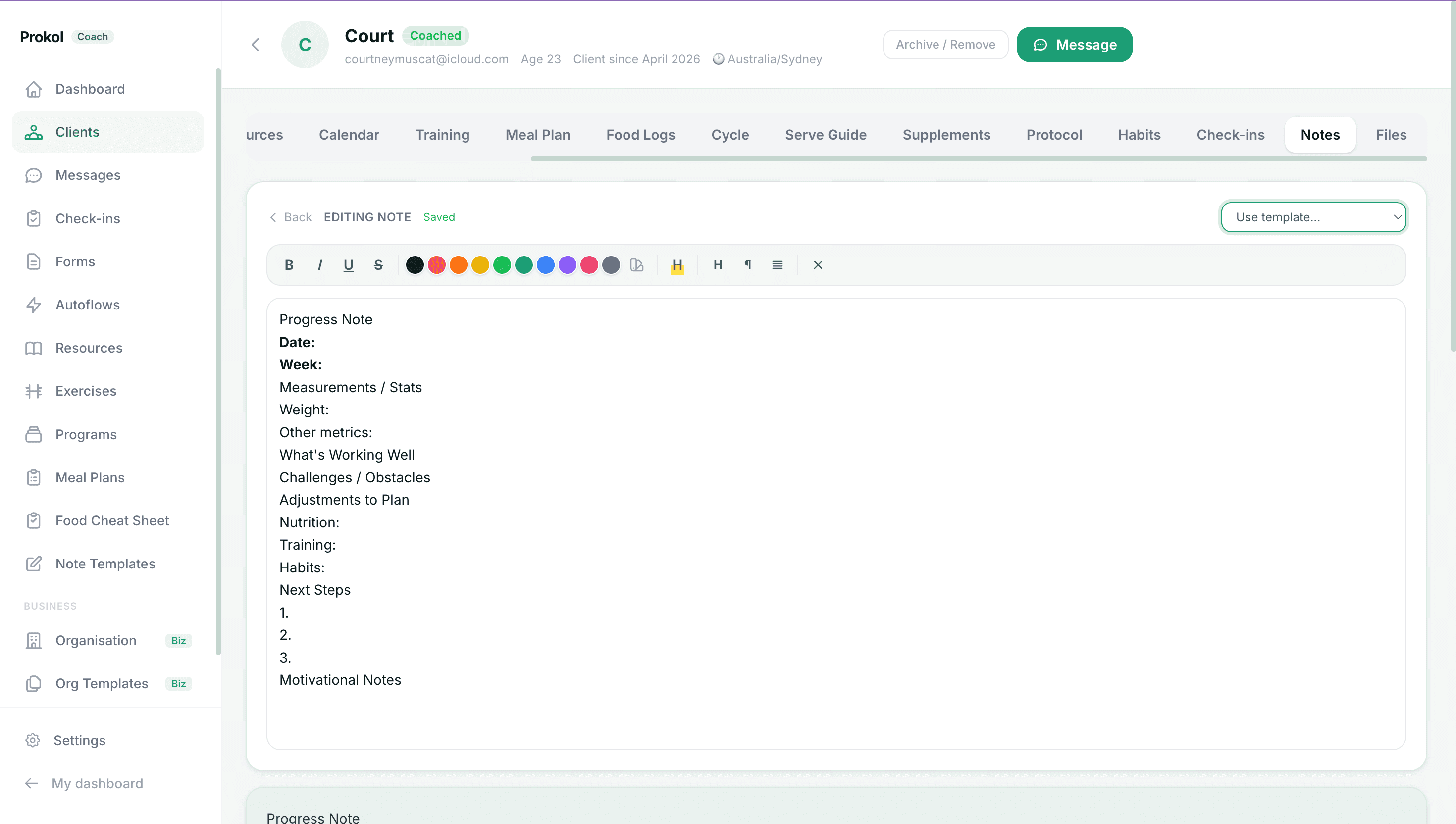Pick the pink text color swatch
This screenshot has width=1456, height=824.
pos(589,265)
